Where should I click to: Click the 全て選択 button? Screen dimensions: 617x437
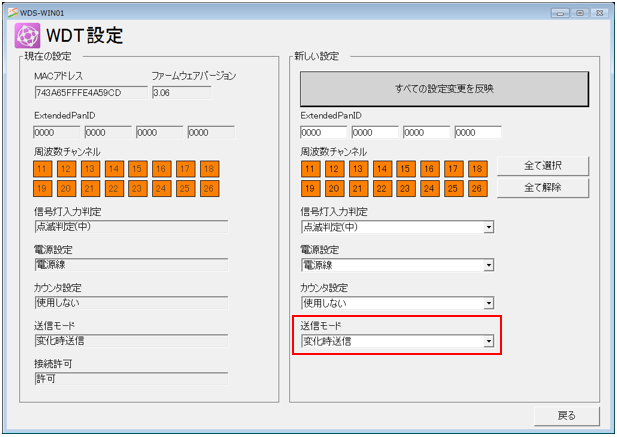coord(542,165)
